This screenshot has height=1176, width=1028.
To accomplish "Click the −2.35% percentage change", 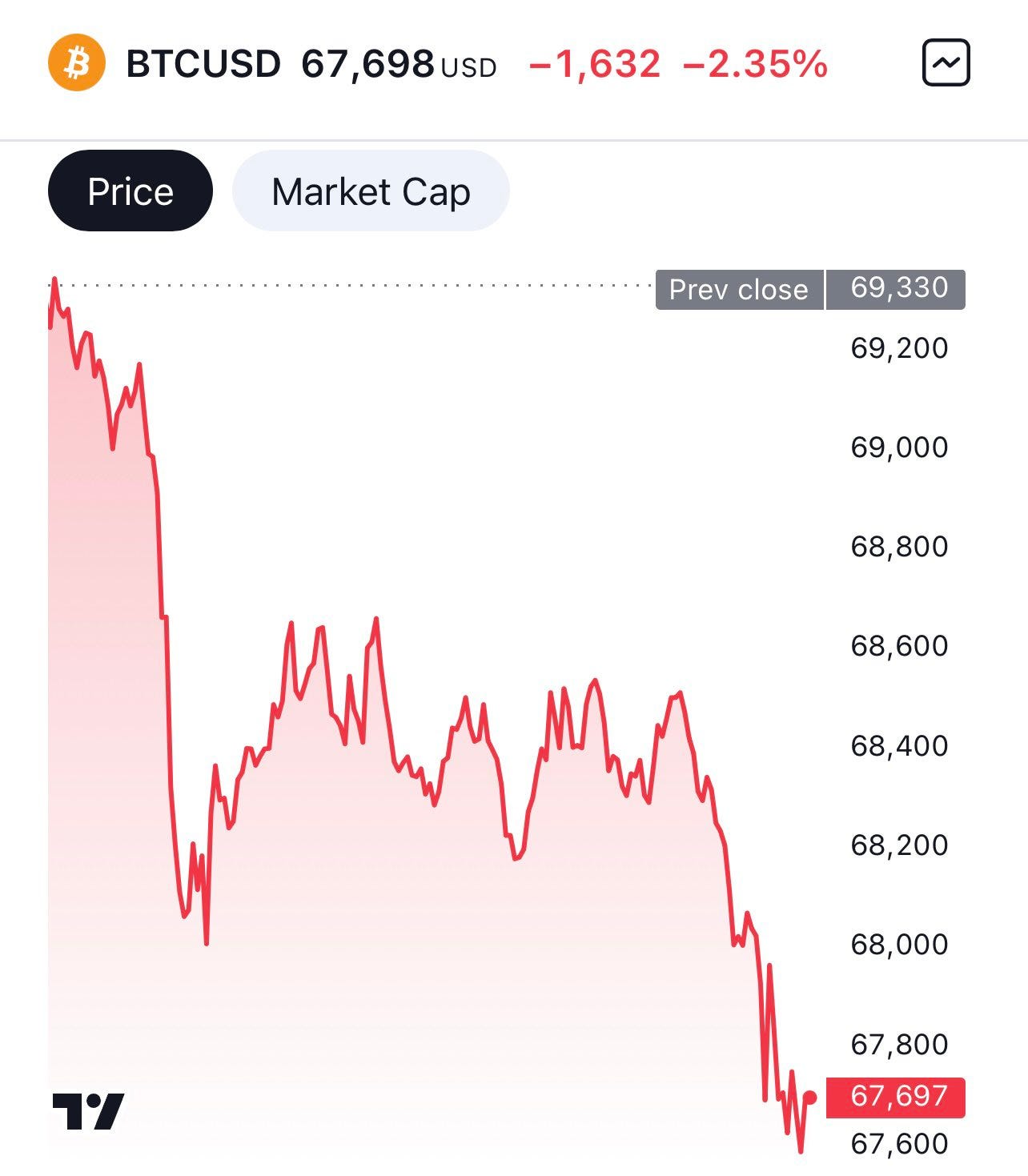I will point(755,64).
